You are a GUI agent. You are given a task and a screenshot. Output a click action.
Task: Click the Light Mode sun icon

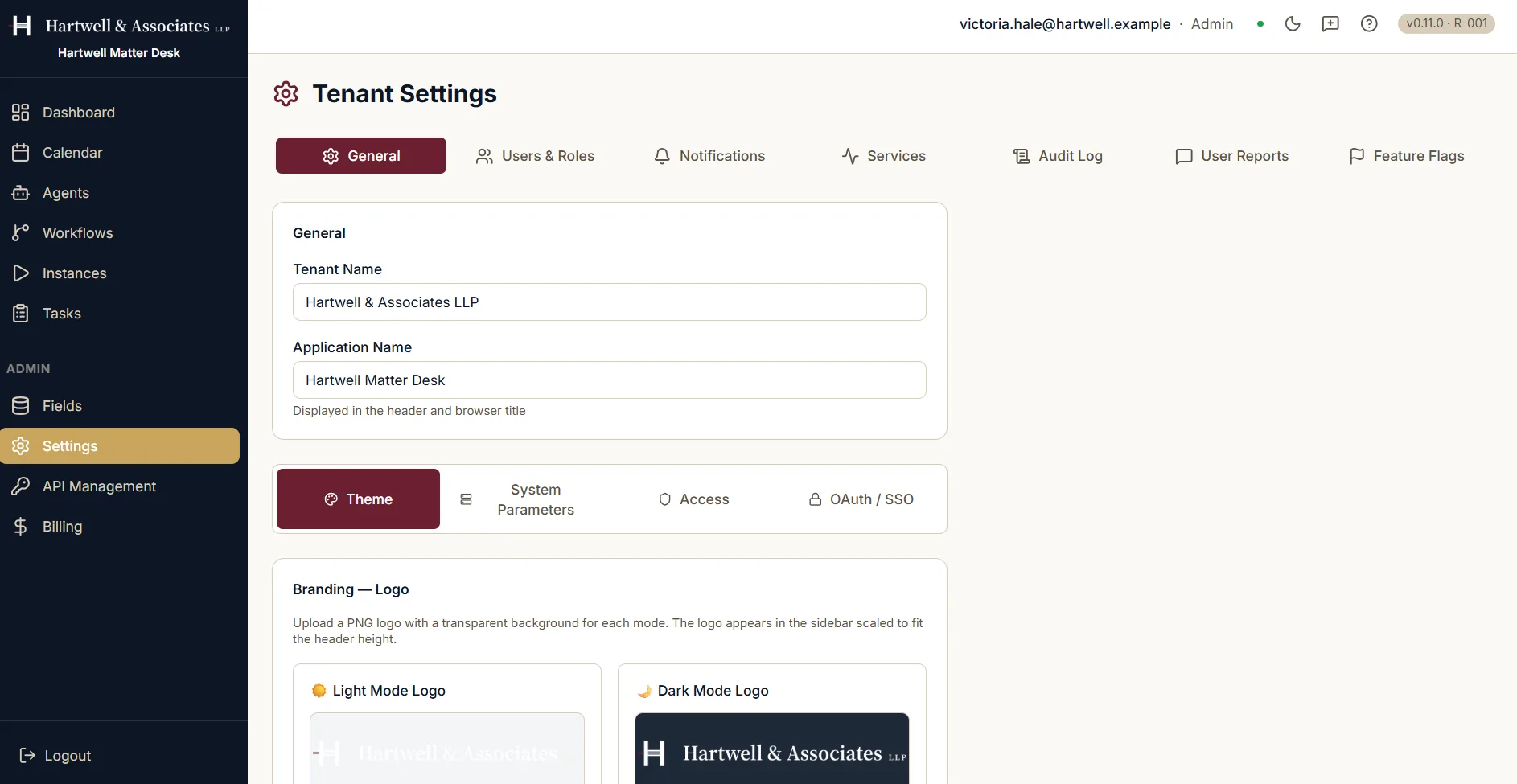point(319,691)
